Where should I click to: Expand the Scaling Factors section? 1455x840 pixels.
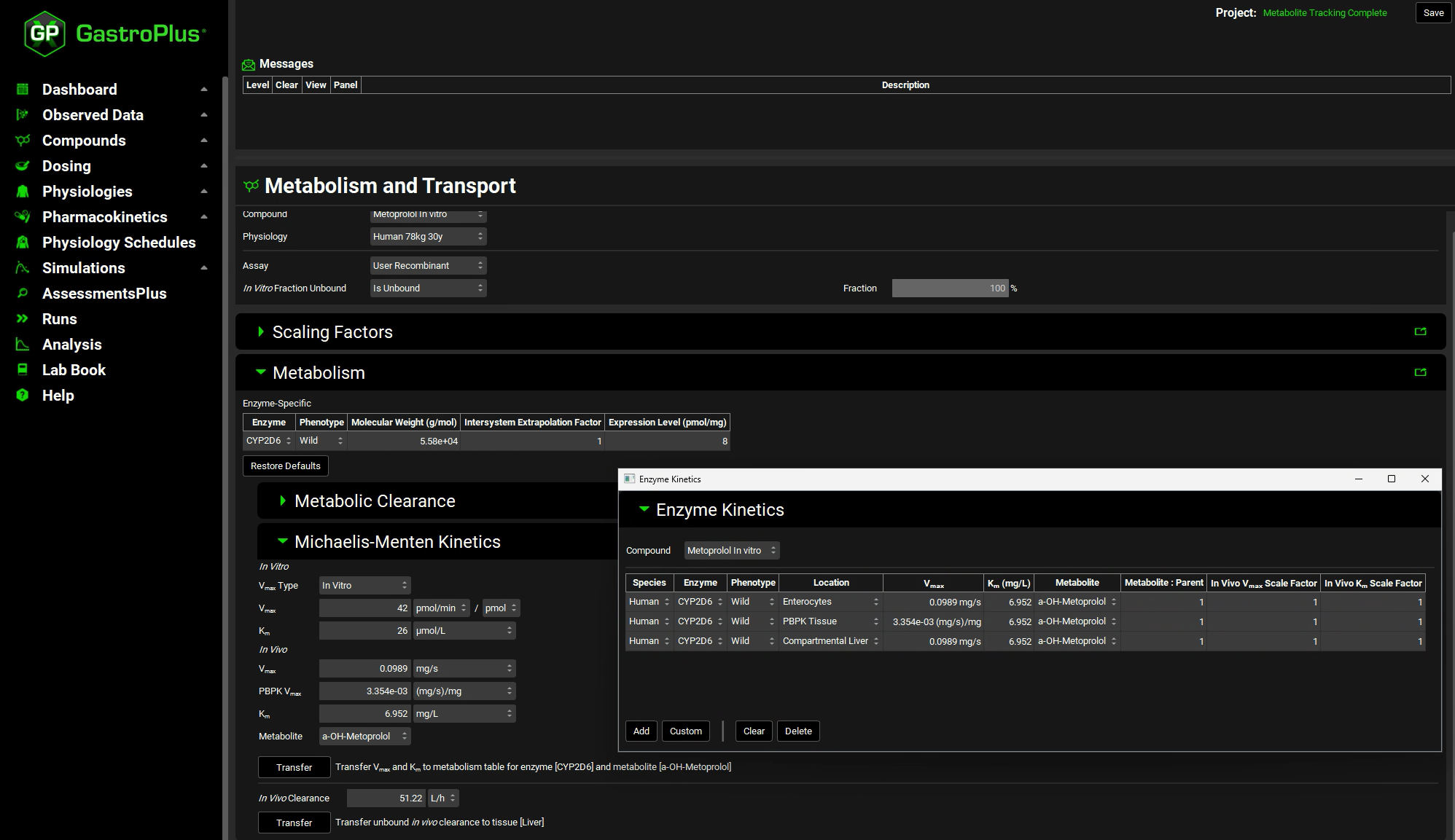tap(261, 332)
